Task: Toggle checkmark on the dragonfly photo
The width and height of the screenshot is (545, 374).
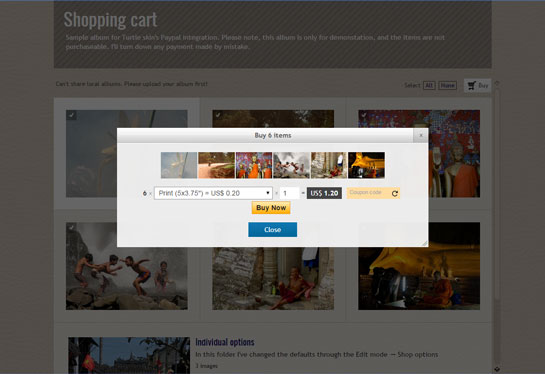Action: point(71,115)
